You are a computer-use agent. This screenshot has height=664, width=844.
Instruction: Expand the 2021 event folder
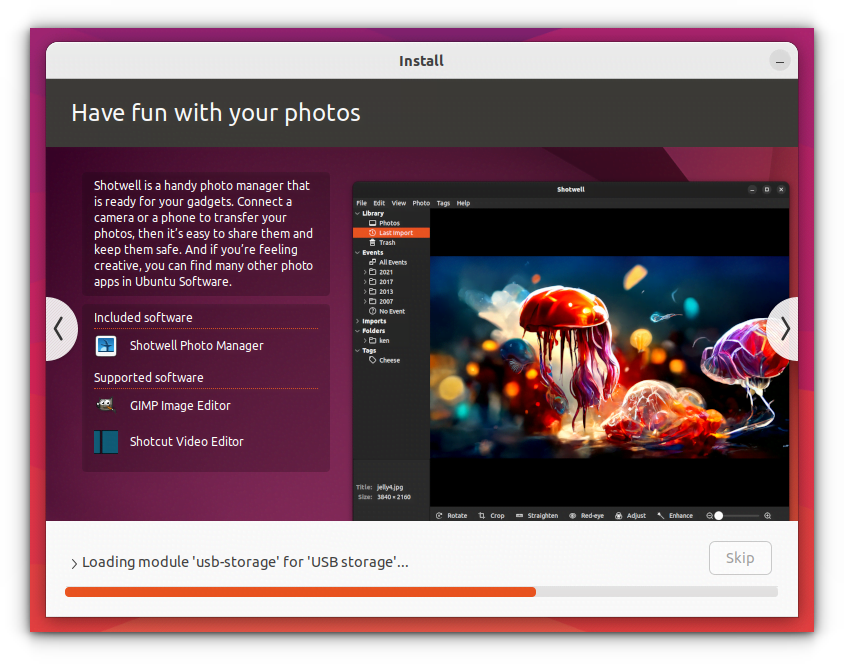pos(365,272)
